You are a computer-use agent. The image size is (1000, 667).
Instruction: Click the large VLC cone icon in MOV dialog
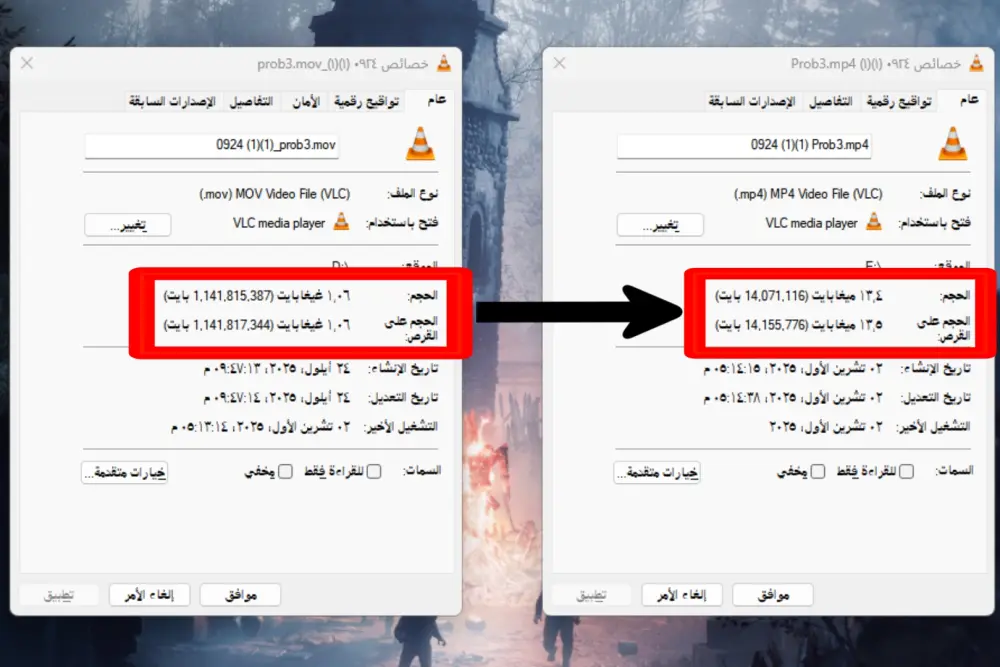421,144
